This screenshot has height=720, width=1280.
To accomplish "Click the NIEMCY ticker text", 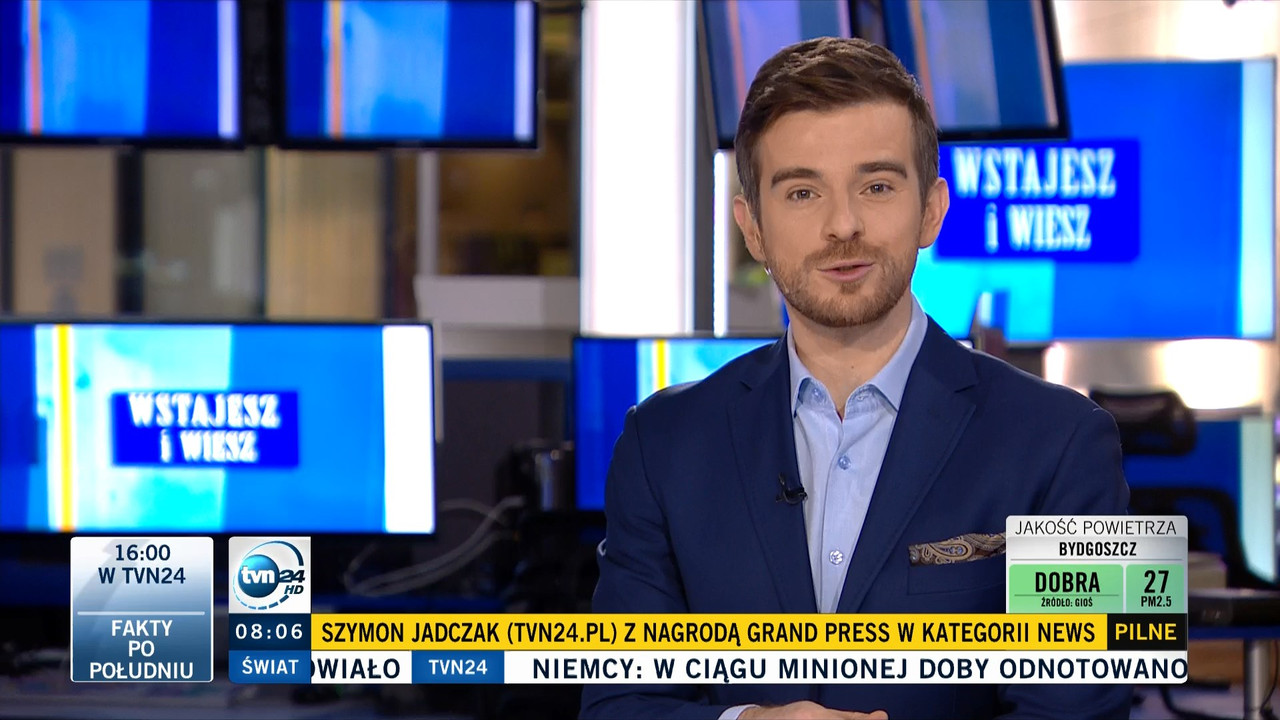I will [859, 668].
